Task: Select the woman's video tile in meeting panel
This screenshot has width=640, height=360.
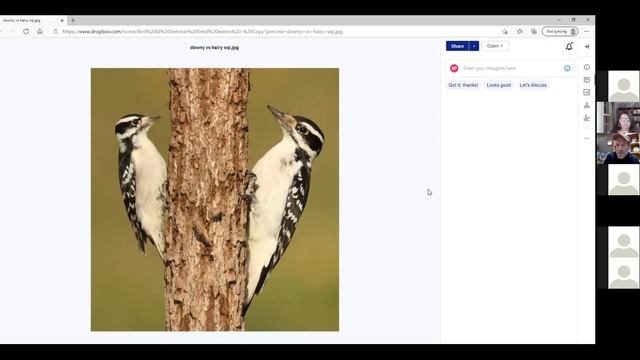Action: pyautogui.click(x=618, y=117)
